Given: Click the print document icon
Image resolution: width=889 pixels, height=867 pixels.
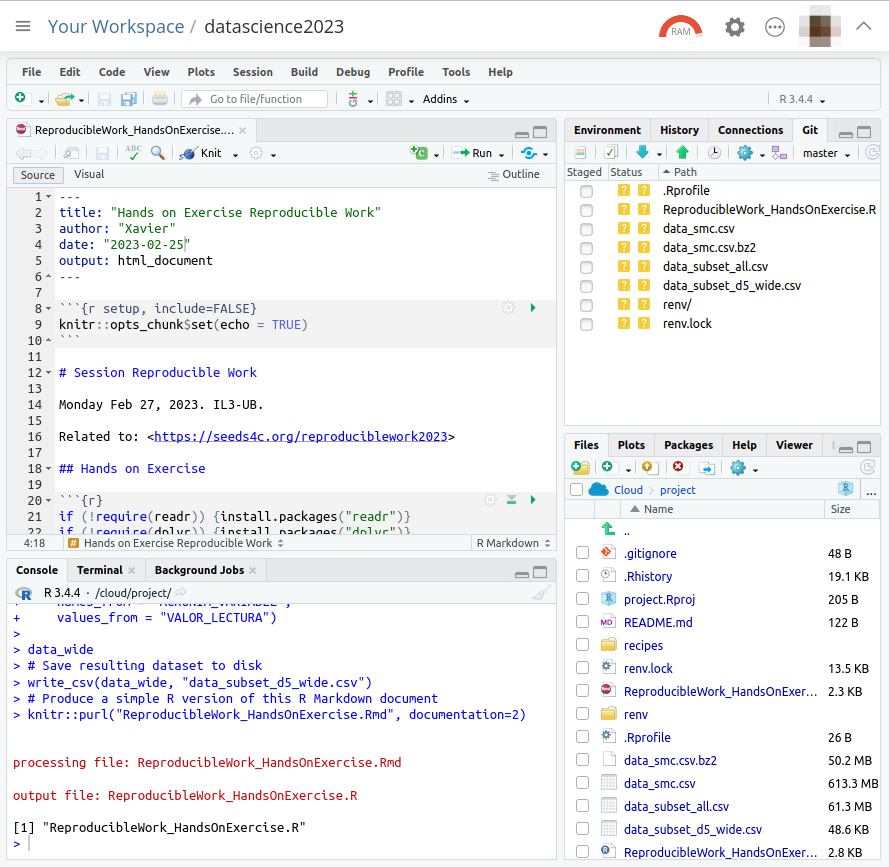Looking at the screenshot, I should click(160, 99).
